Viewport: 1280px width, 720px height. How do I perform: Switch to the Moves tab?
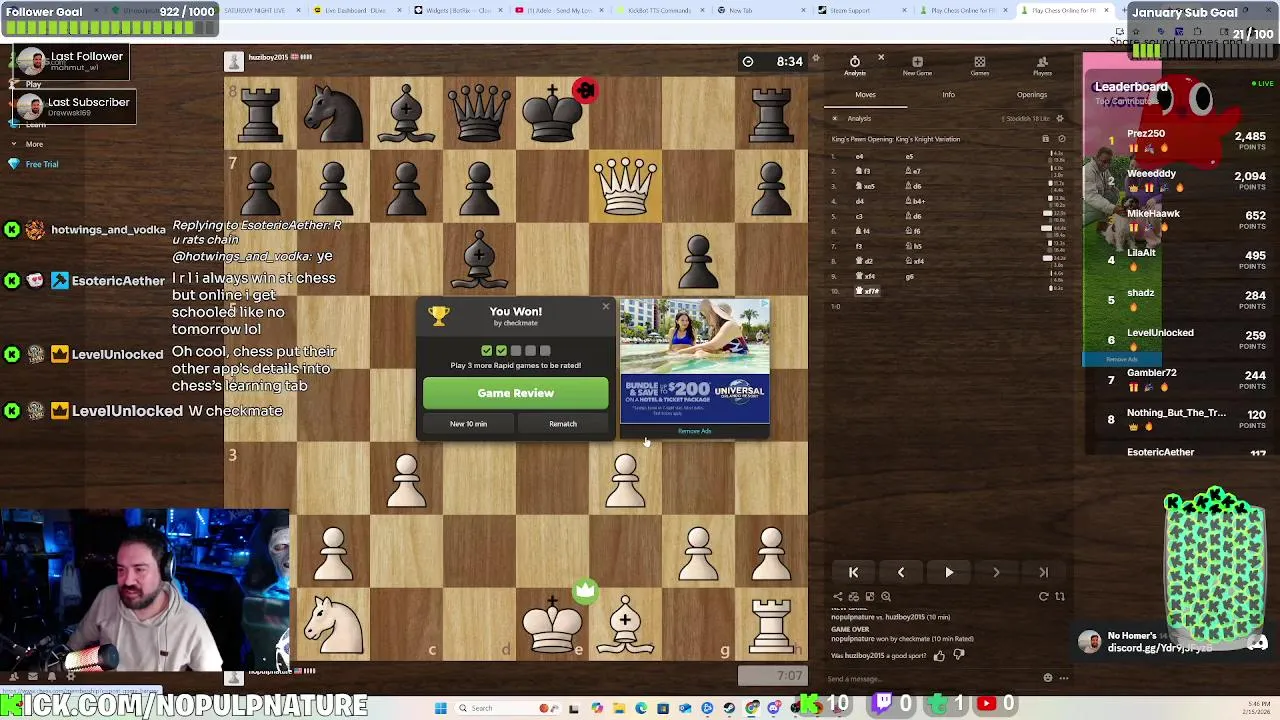point(865,95)
